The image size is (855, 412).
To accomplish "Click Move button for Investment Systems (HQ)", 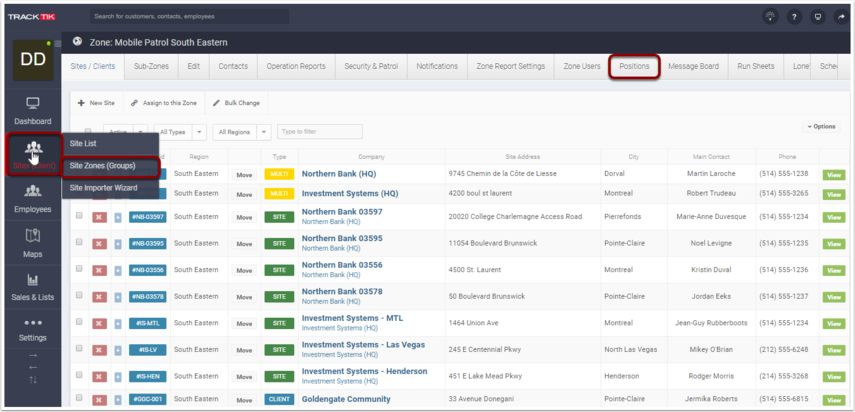I will [x=244, y=194].
